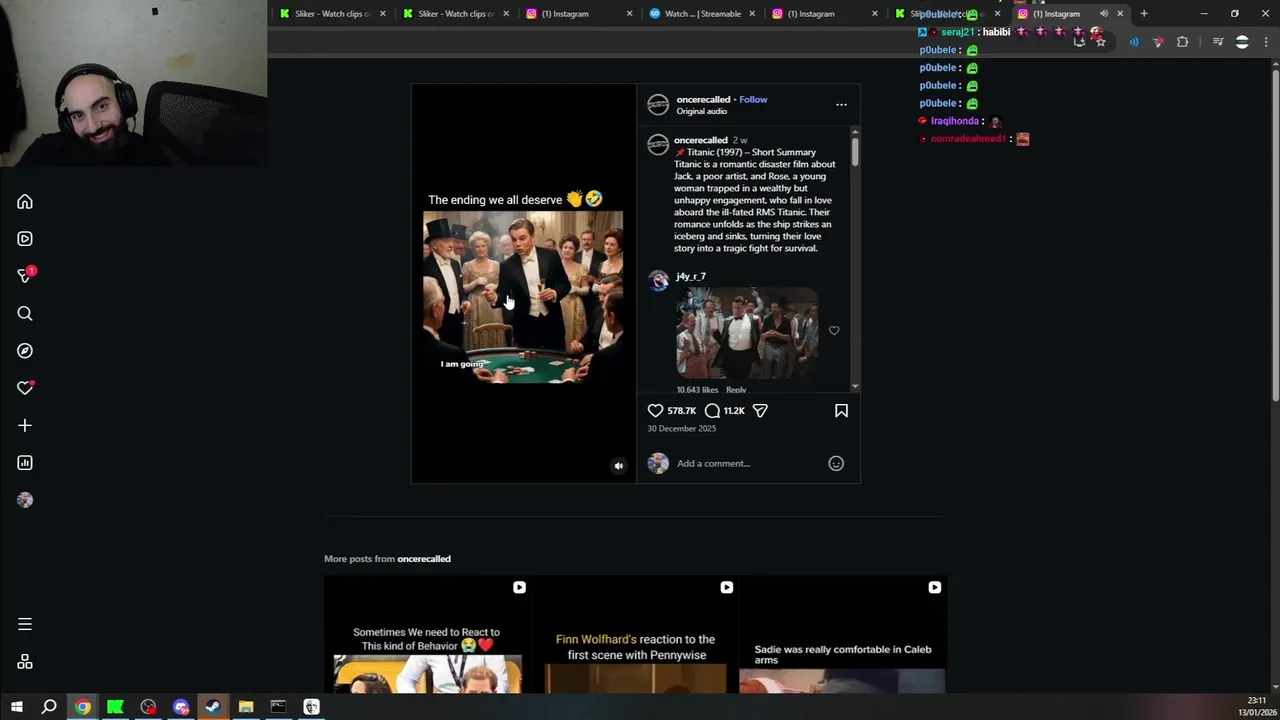Open oncerecalled link in More posts heading
This screenshot has height=720, width=1280.
coord(424,559)
